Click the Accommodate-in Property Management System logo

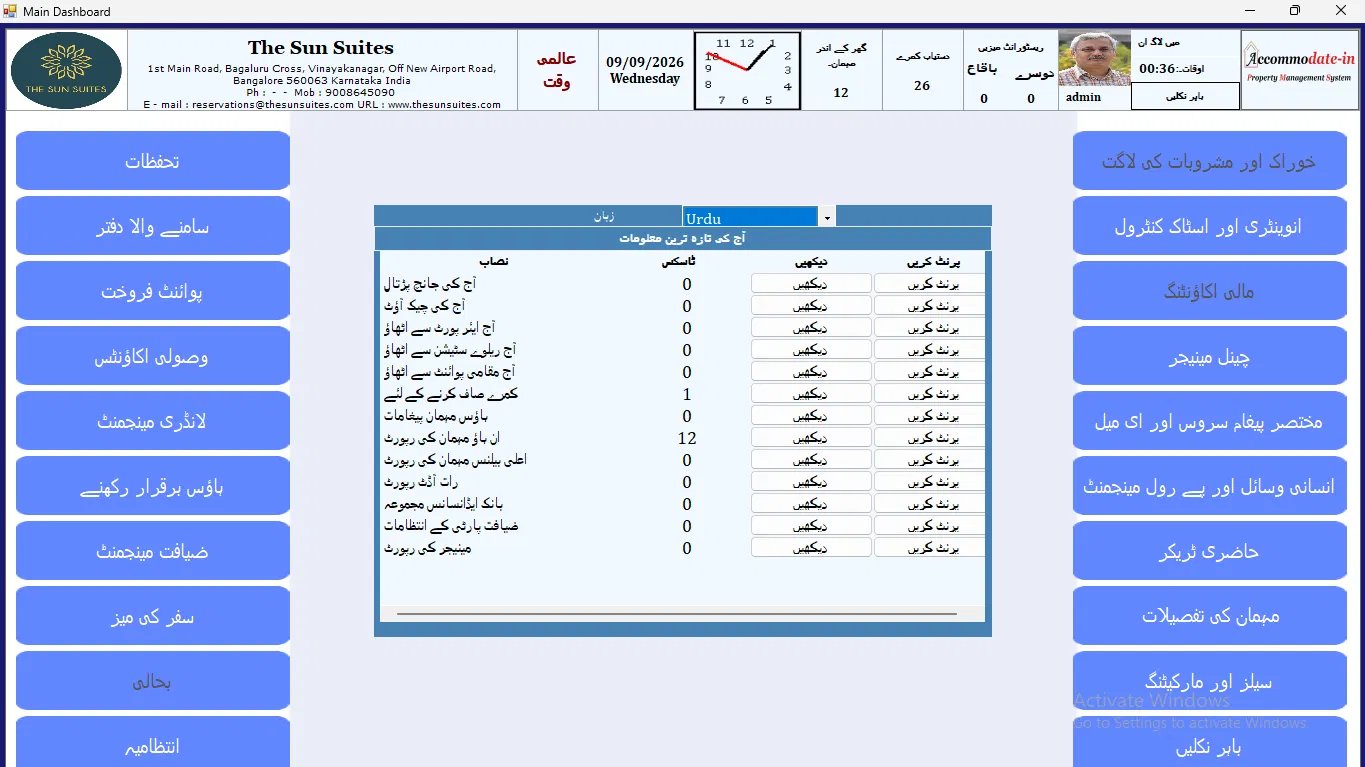pos(1300,69)
